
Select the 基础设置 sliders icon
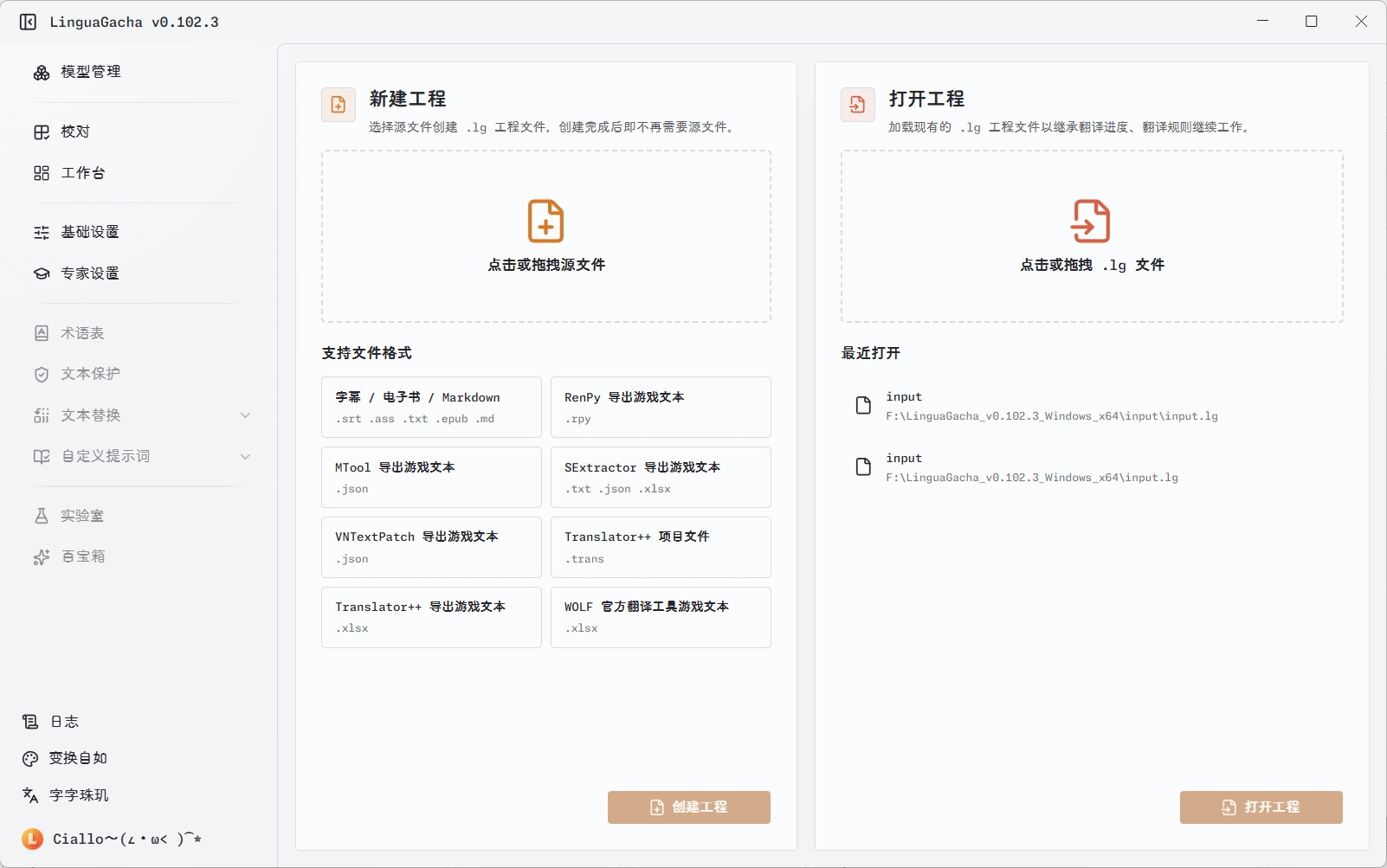42,232
